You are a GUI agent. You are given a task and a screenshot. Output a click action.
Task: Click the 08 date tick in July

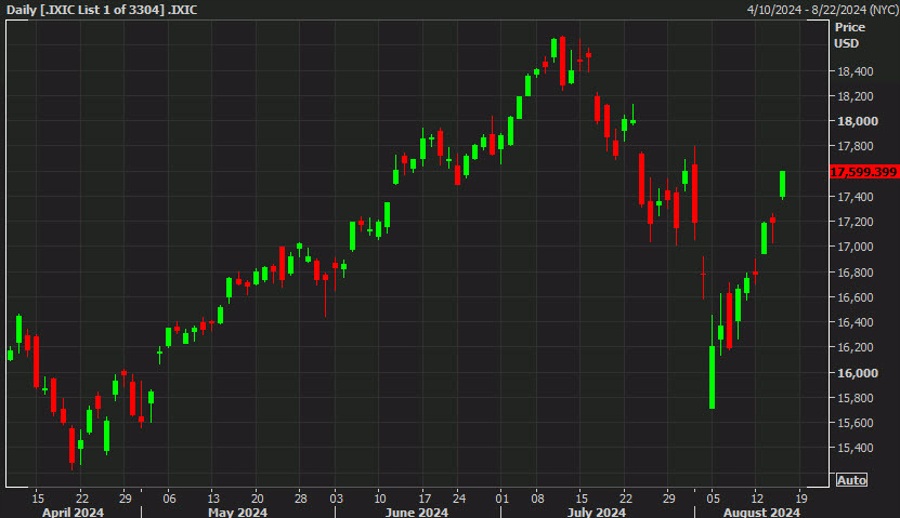tap(537, 498)
